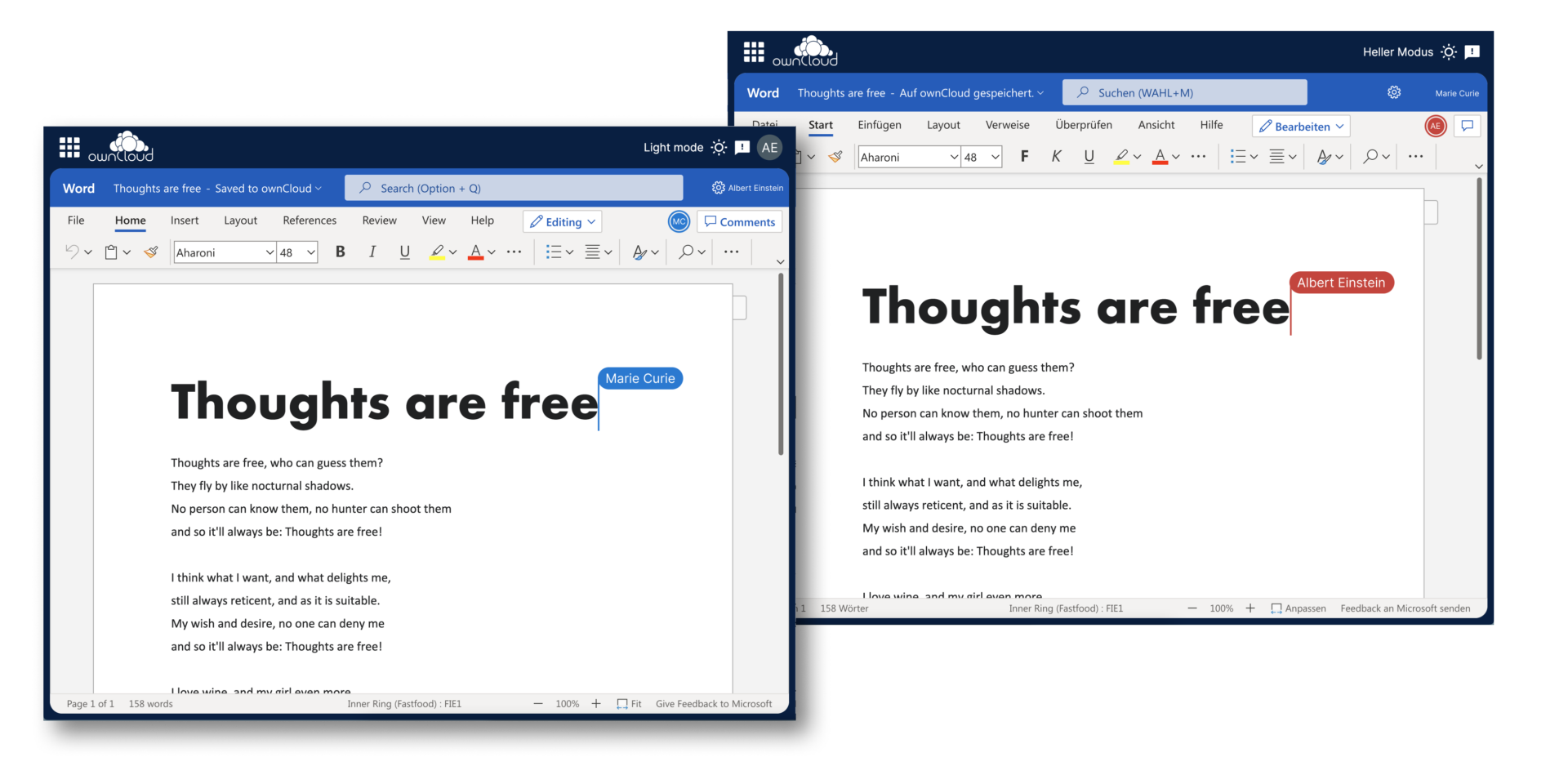1568x784 pixels.
Task: Click the ownCloud logo in English window
Action: tap(121, 146)
